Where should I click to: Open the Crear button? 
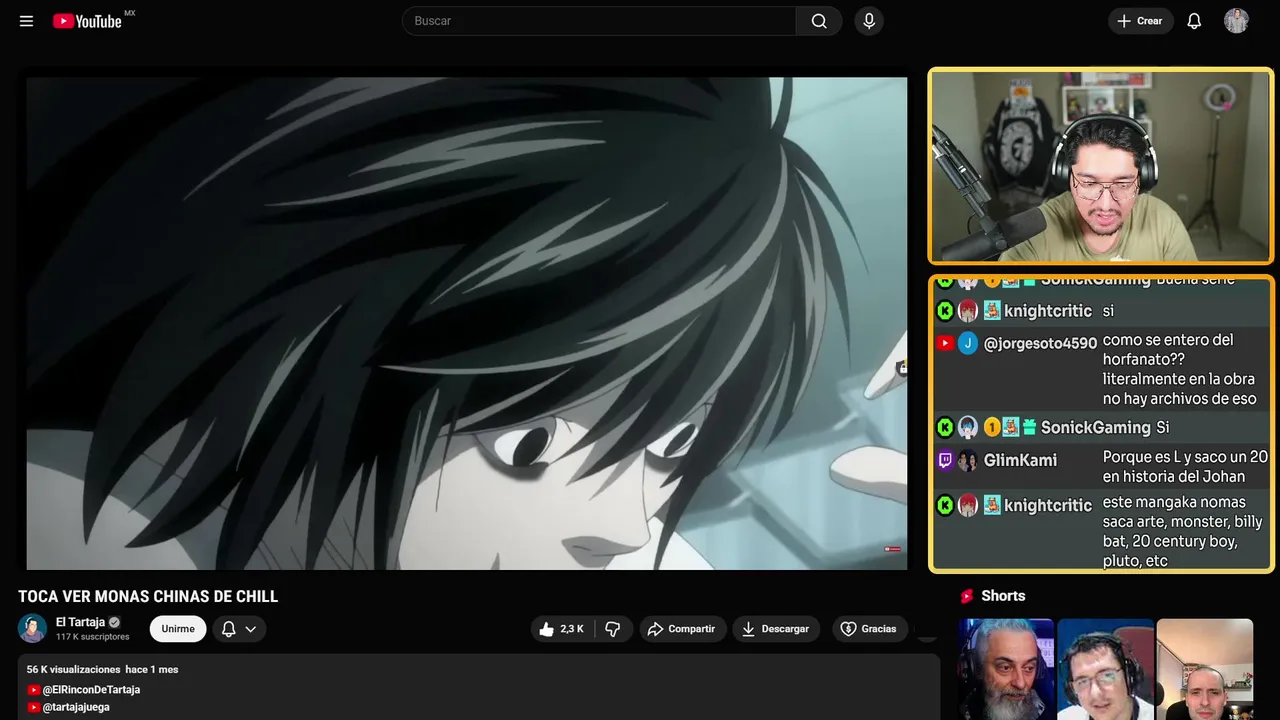coord(1140,21)
